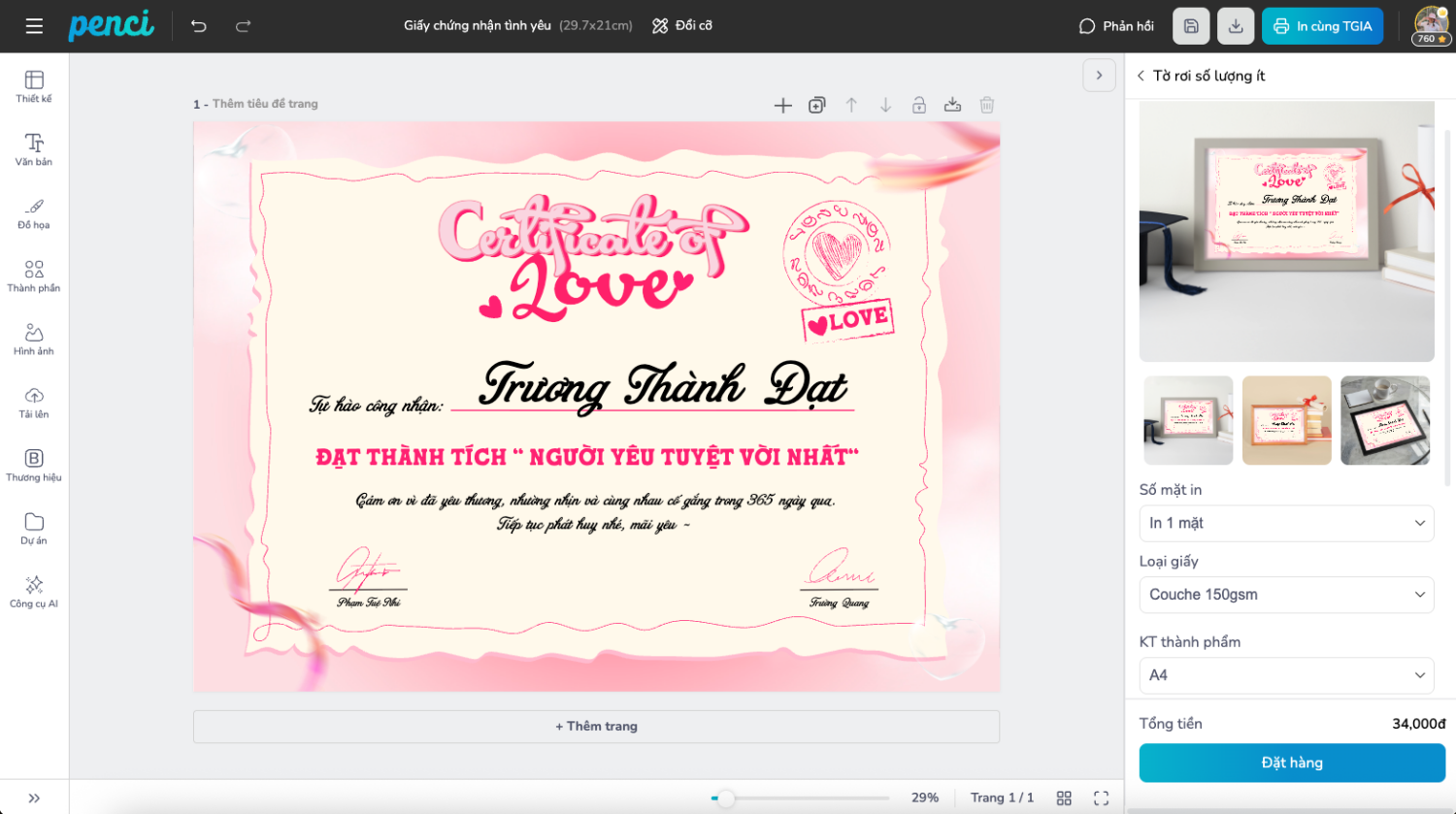Screen dimensions: 1456x814
Task: Switch to the Hình ảnh sidebar tab
Action: (x=34, y=339)
